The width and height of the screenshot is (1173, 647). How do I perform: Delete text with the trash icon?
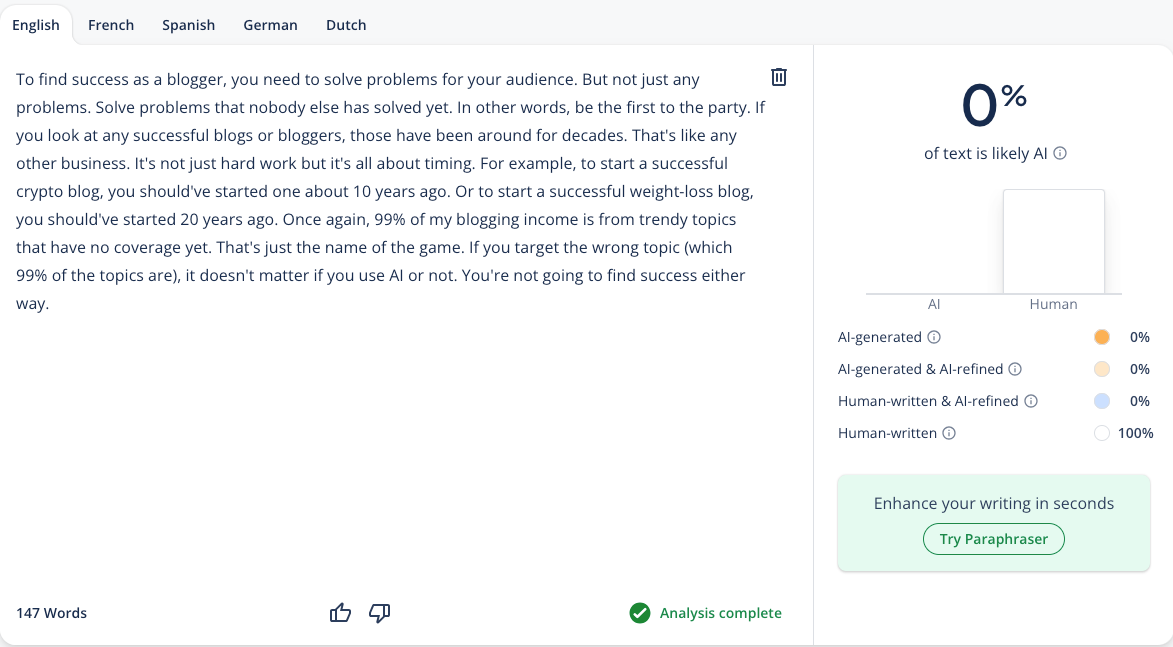[x=779, y=77]
